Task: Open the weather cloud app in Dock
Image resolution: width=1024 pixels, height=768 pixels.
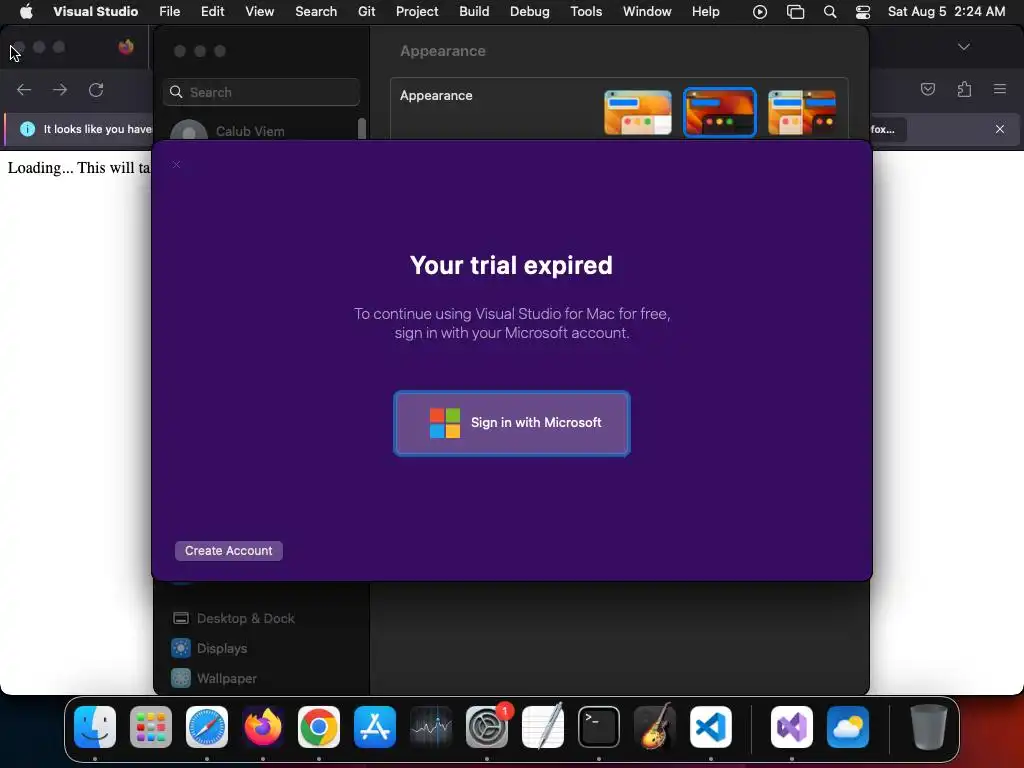Action: coord(848,727)
